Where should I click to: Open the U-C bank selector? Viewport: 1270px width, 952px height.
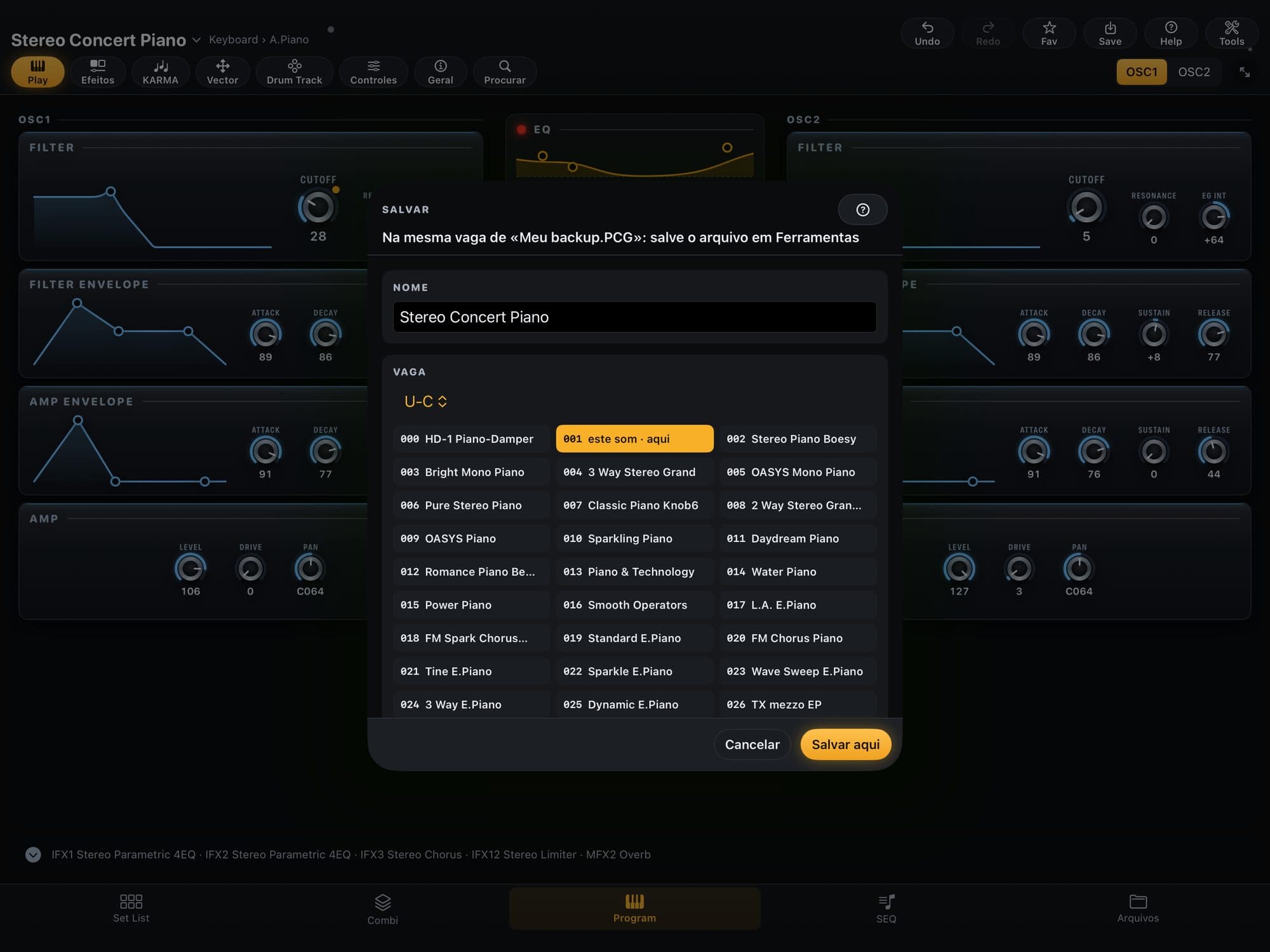[425, 401]
